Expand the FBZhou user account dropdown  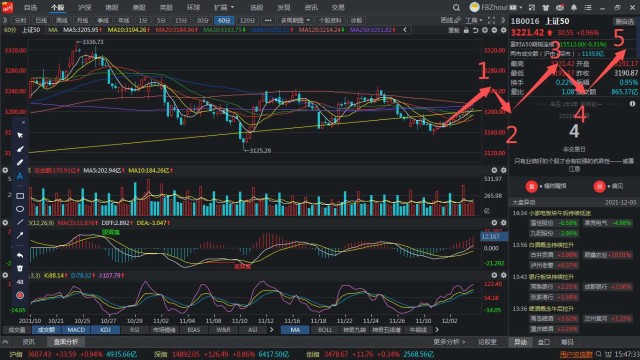pos(496,7)
